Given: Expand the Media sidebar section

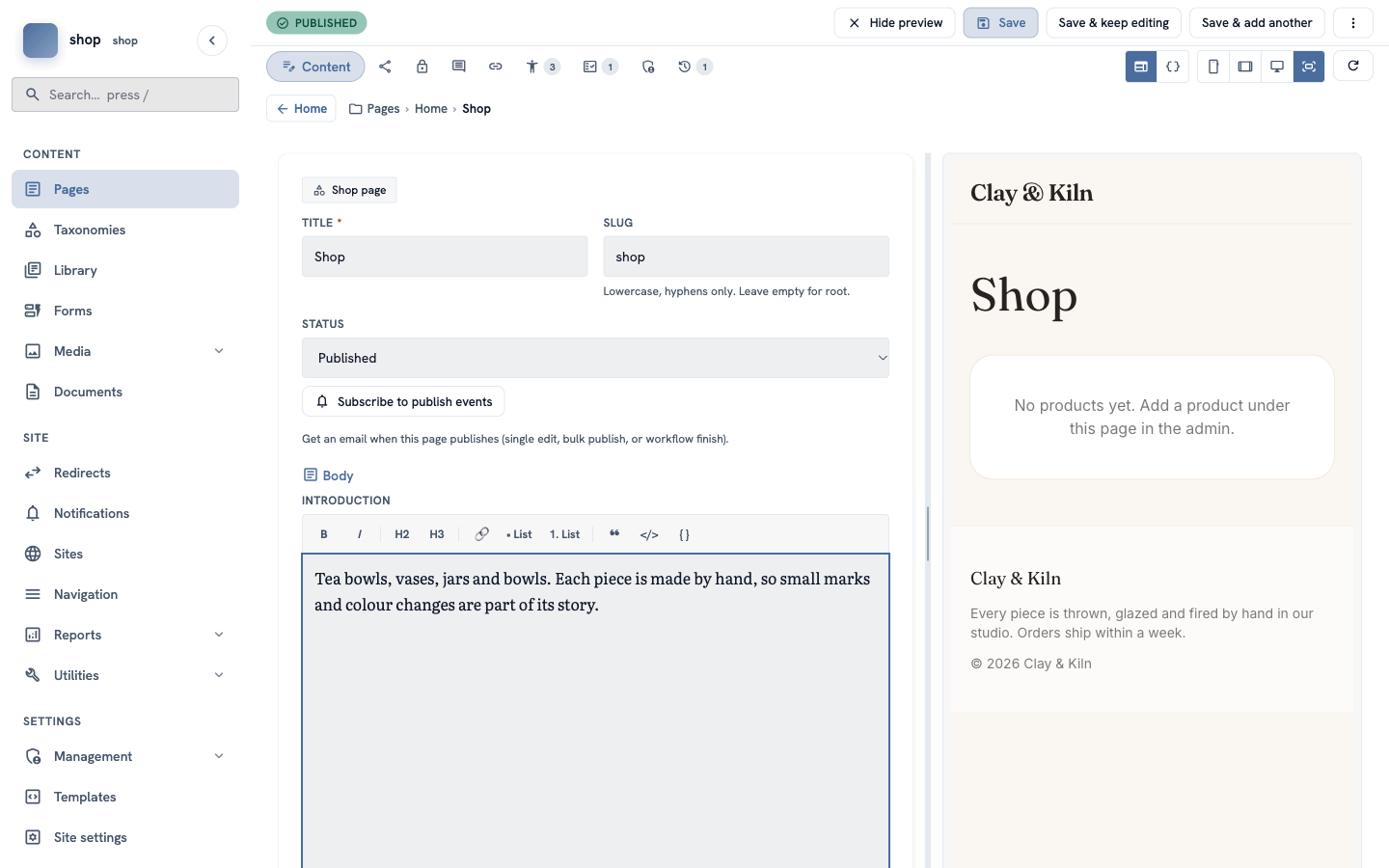Looking at the screenshot, I should click(x=219, y=351).
